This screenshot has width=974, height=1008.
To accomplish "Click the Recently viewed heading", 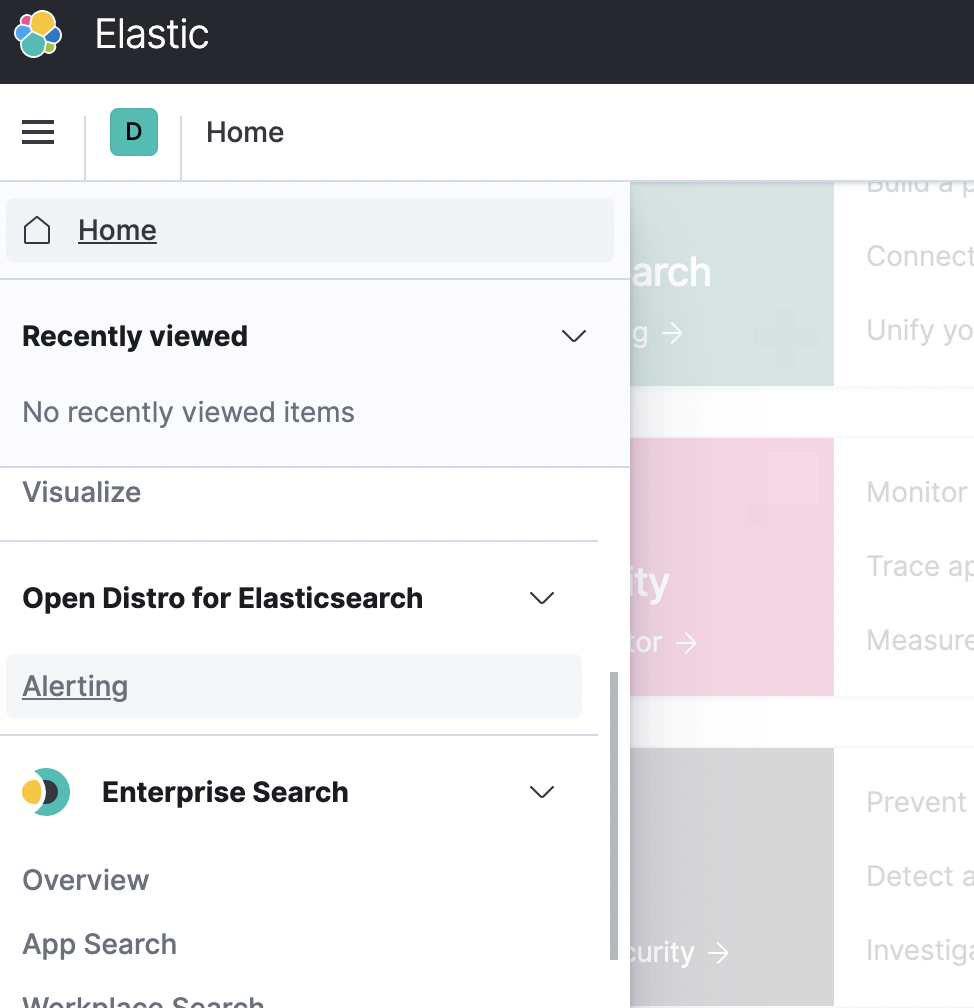I will tap(135, 336).
